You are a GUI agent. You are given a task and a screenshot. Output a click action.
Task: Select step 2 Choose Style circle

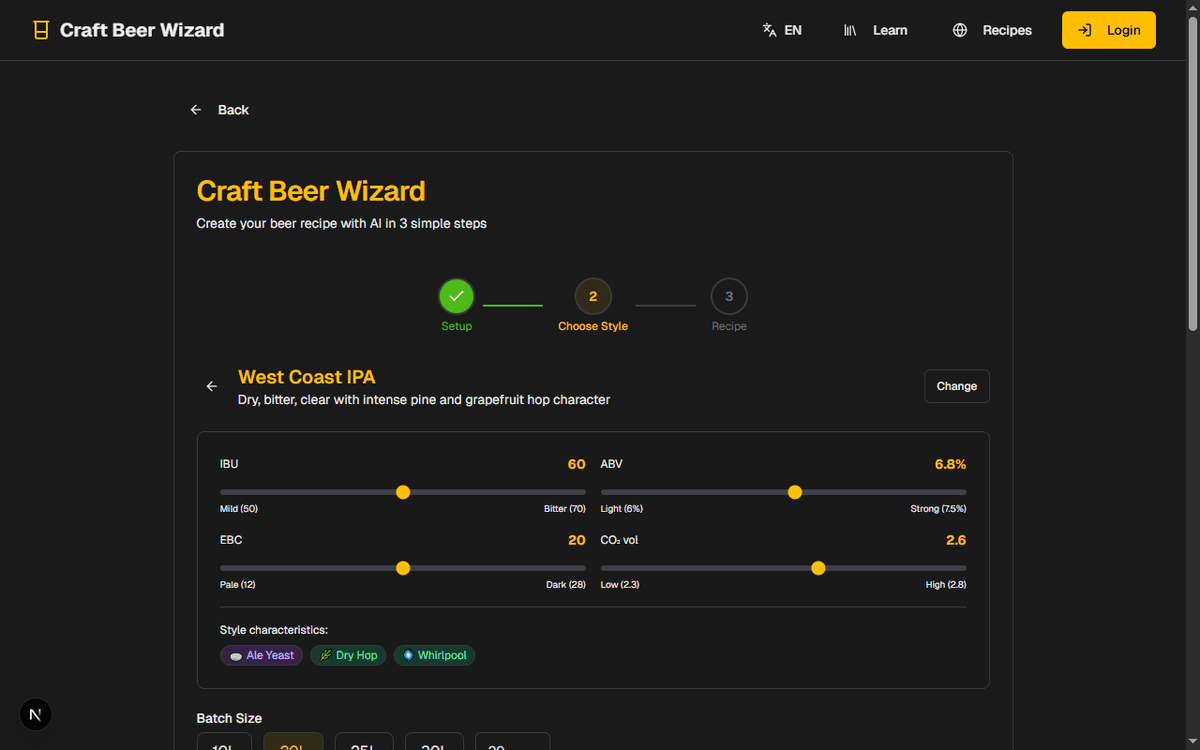[593, 296]
